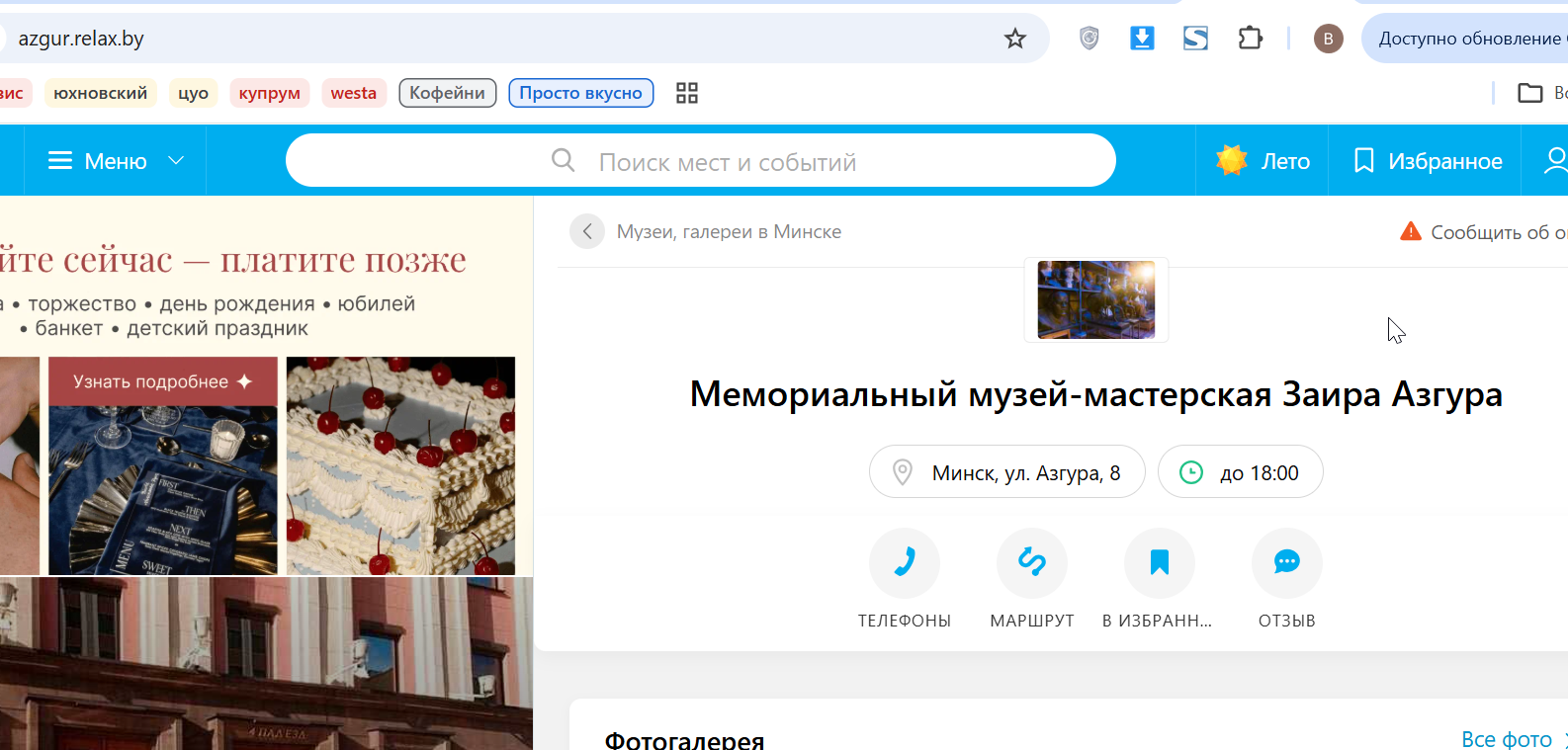Viewport: 1568px width, 750px height.
Task: Click the ТЕЛЕФОНЫ phone icon
Action: [905, 563]
